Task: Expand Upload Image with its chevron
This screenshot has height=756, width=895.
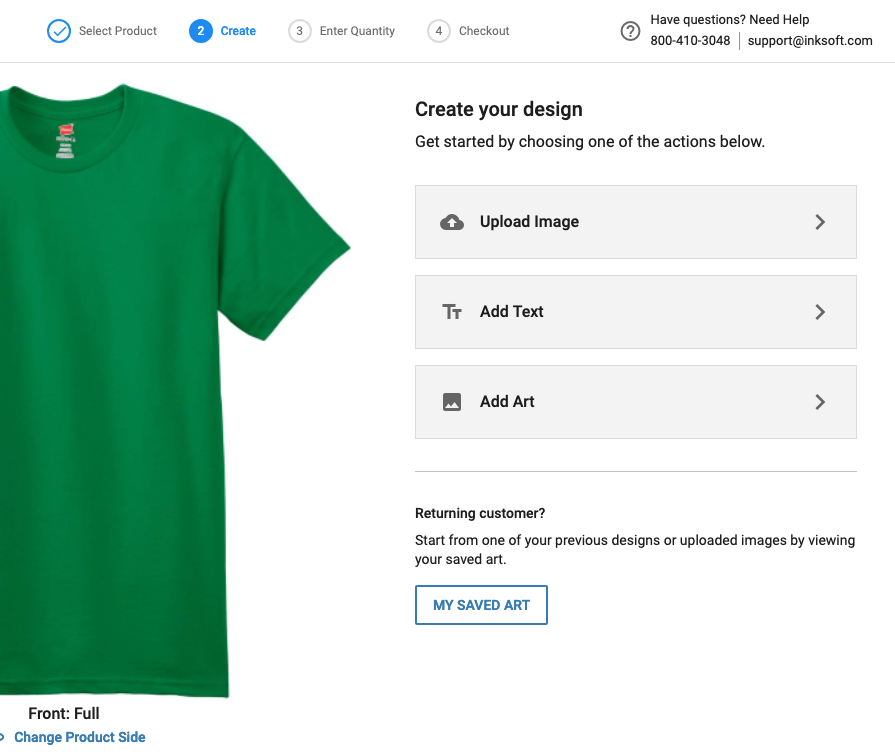Action: pos(820,222)
